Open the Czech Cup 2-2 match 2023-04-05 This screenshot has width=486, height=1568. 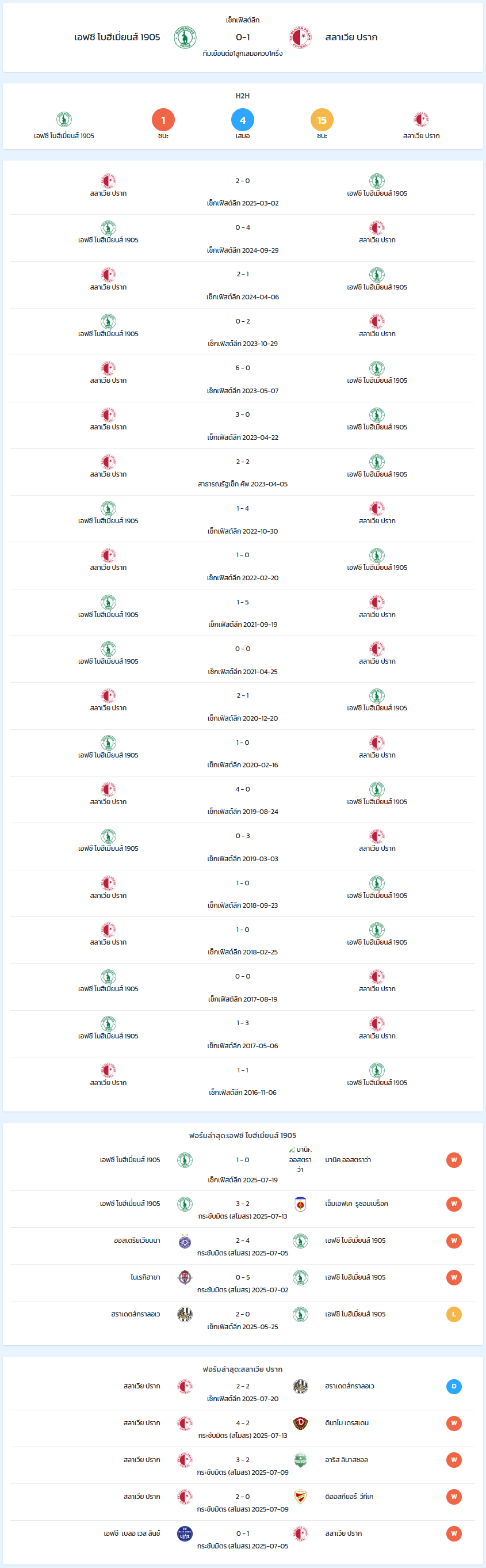pyautogui.click(x=243, y=473)
